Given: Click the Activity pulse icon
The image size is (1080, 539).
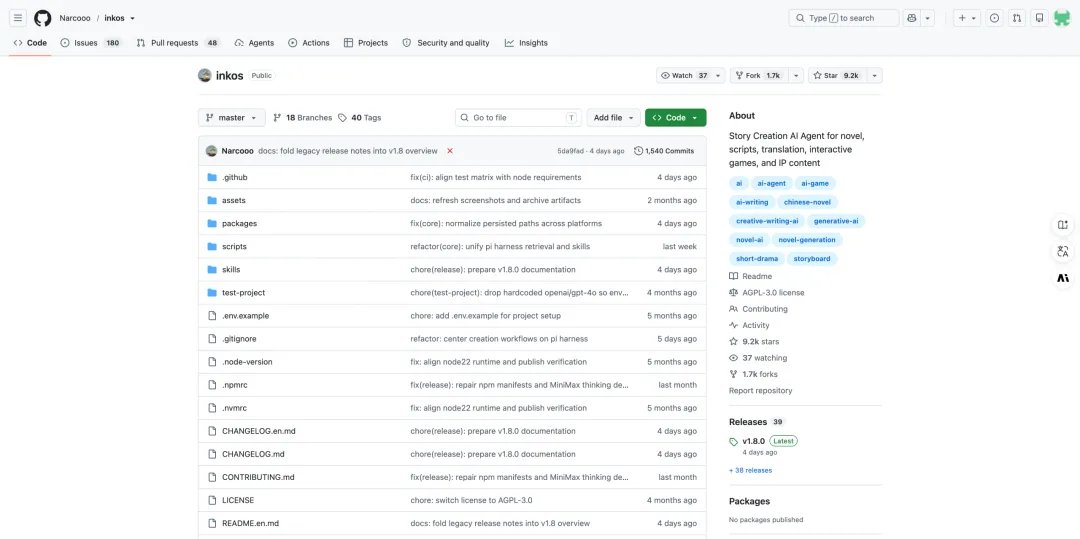Looking at the screenshot, I should pyautogui.click(x=734, y=325).
